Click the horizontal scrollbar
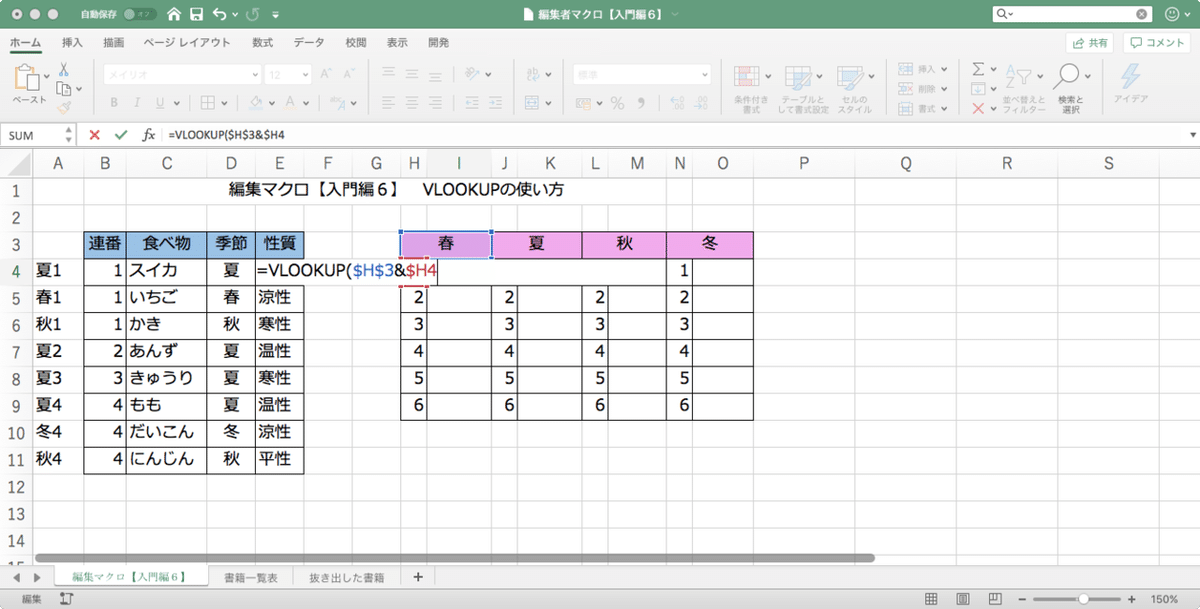The height and width of the screenshot is (609, 1200). (455, 558)
